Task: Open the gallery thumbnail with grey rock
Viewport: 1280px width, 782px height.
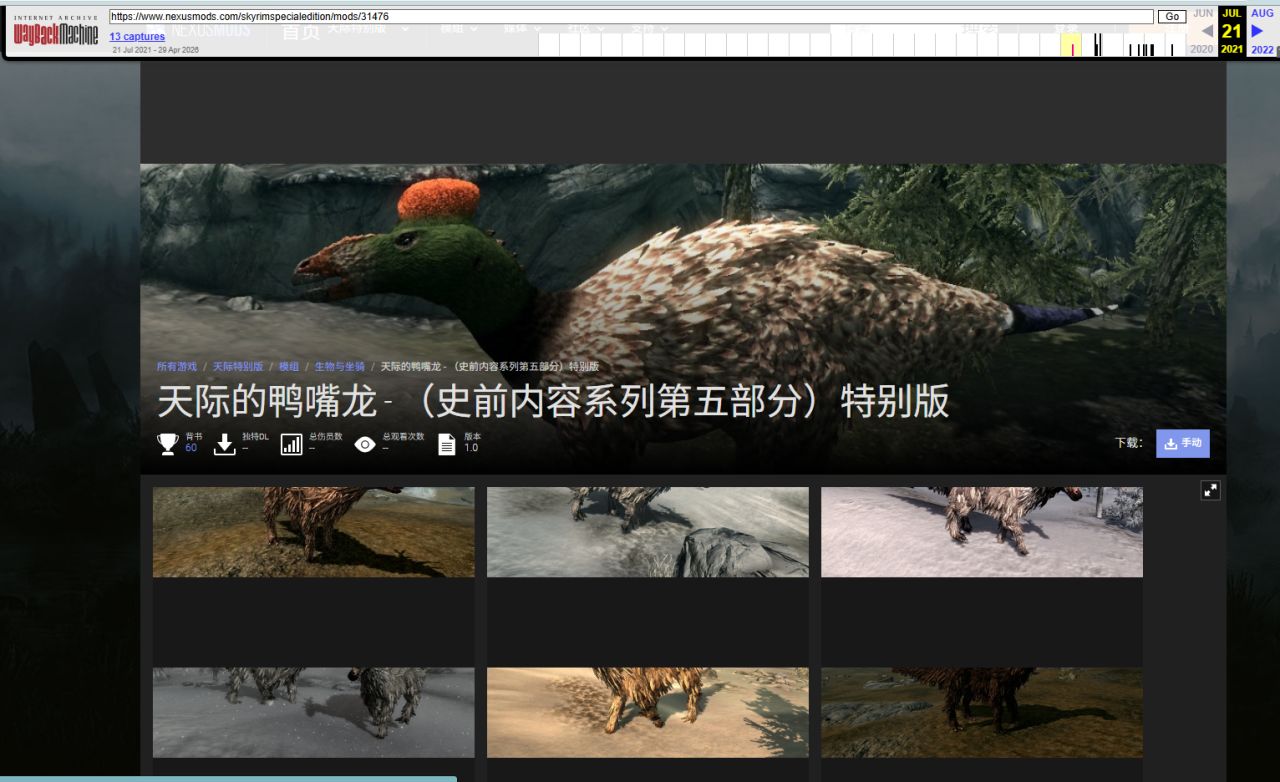Action: pos(648,532)
